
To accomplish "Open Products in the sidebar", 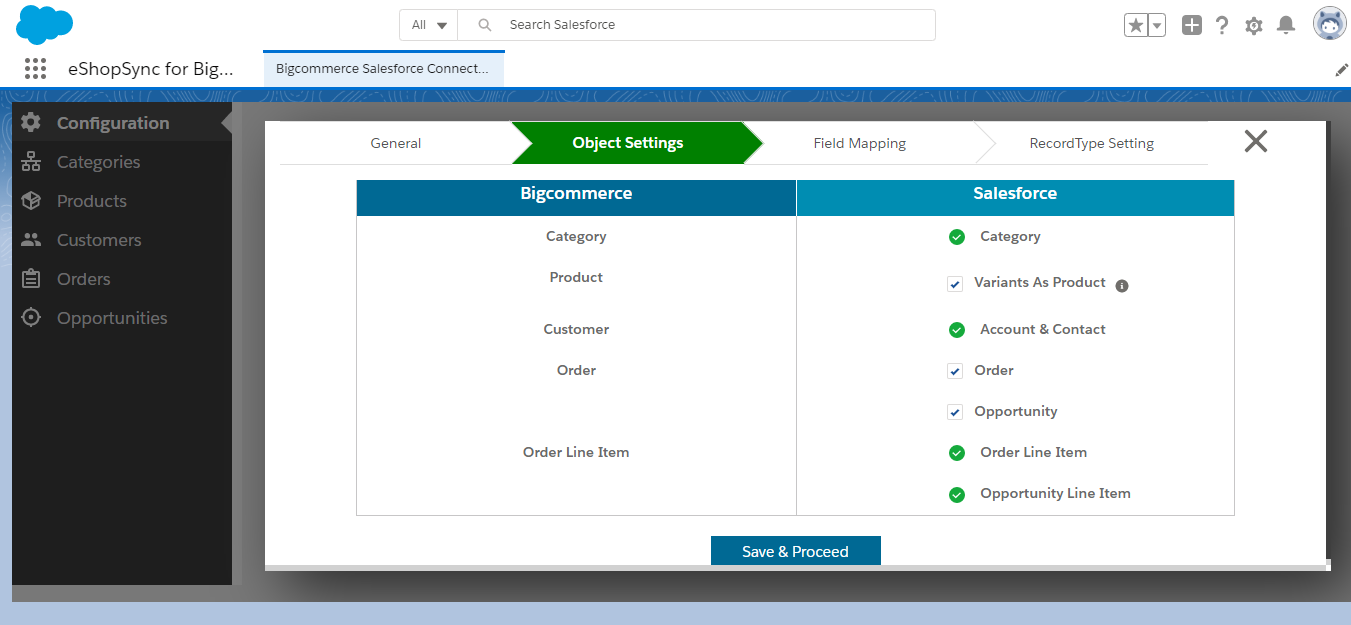I will click(91, 201).
